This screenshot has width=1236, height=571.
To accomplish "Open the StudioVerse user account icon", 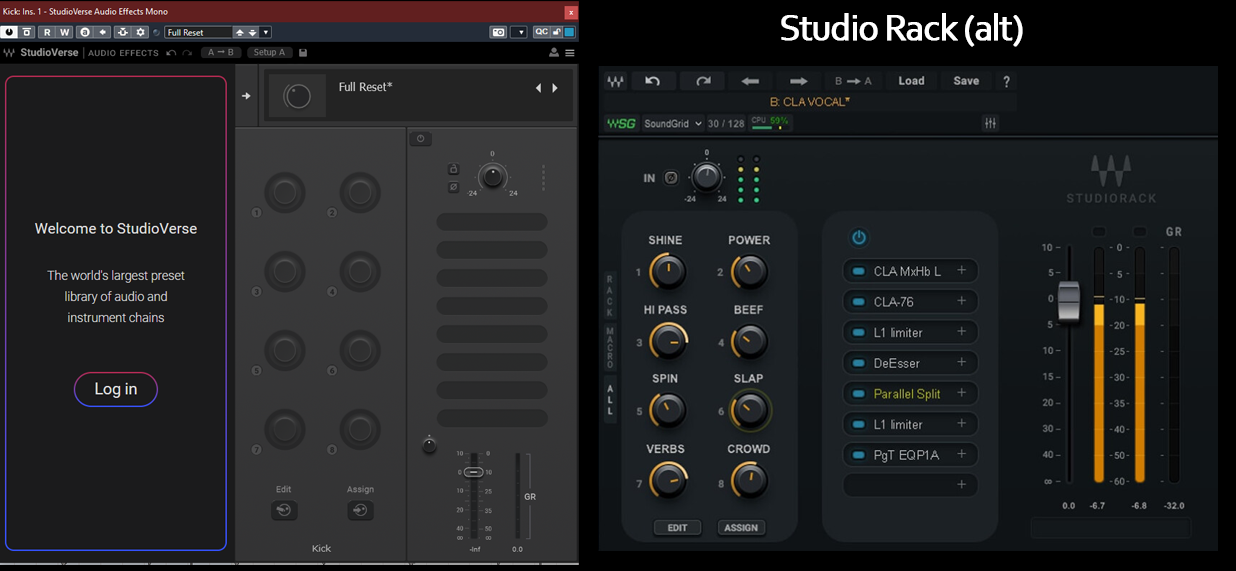I will 553,53.
